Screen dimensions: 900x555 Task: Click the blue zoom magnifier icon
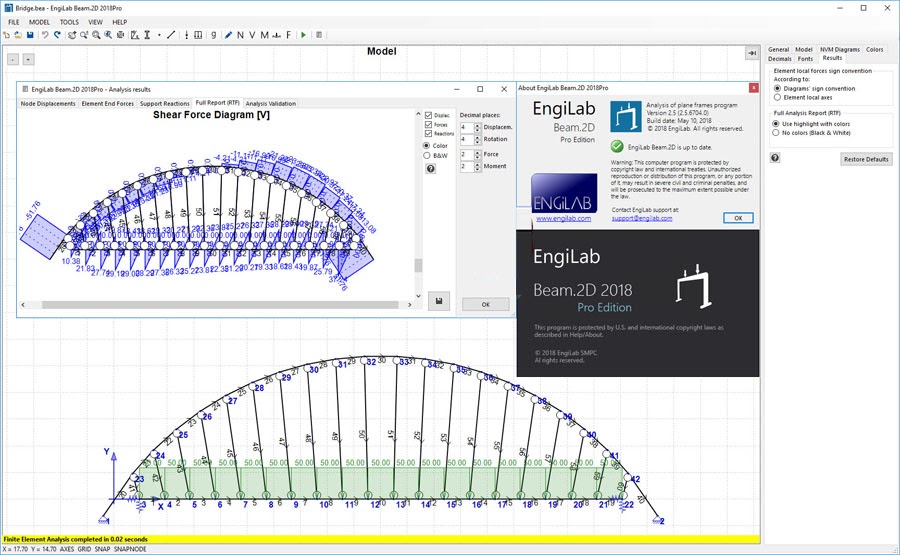108,35
